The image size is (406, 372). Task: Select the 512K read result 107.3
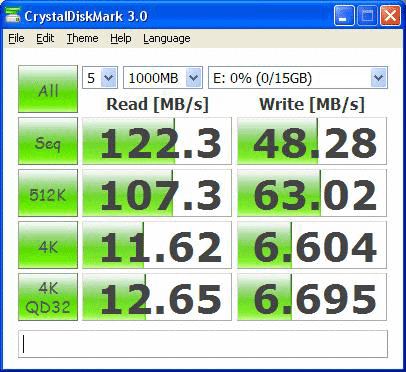[157, 193]
